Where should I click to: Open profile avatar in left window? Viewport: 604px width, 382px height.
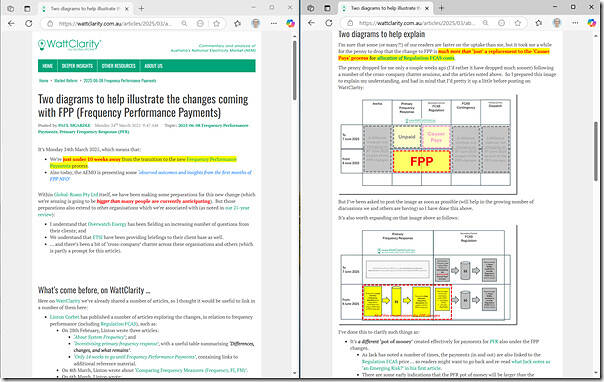pyautogui.click(x=255, y=23)
